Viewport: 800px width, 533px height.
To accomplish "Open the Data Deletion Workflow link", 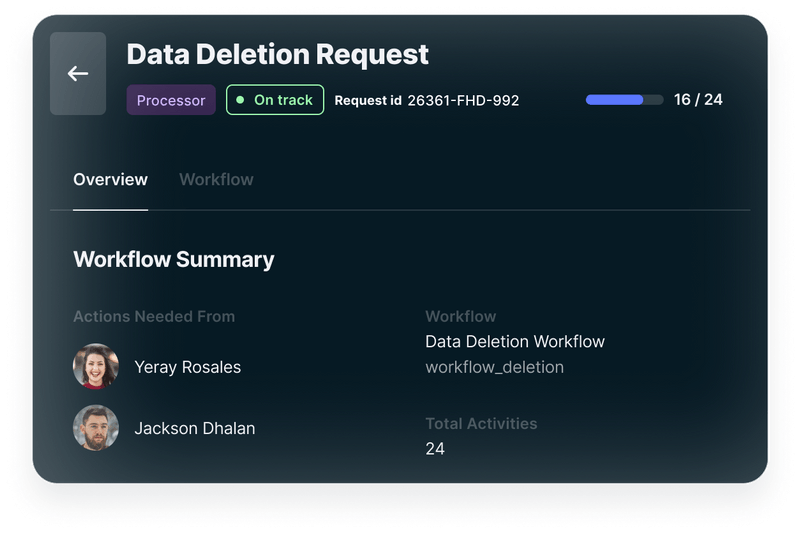I will coord(515,341).
